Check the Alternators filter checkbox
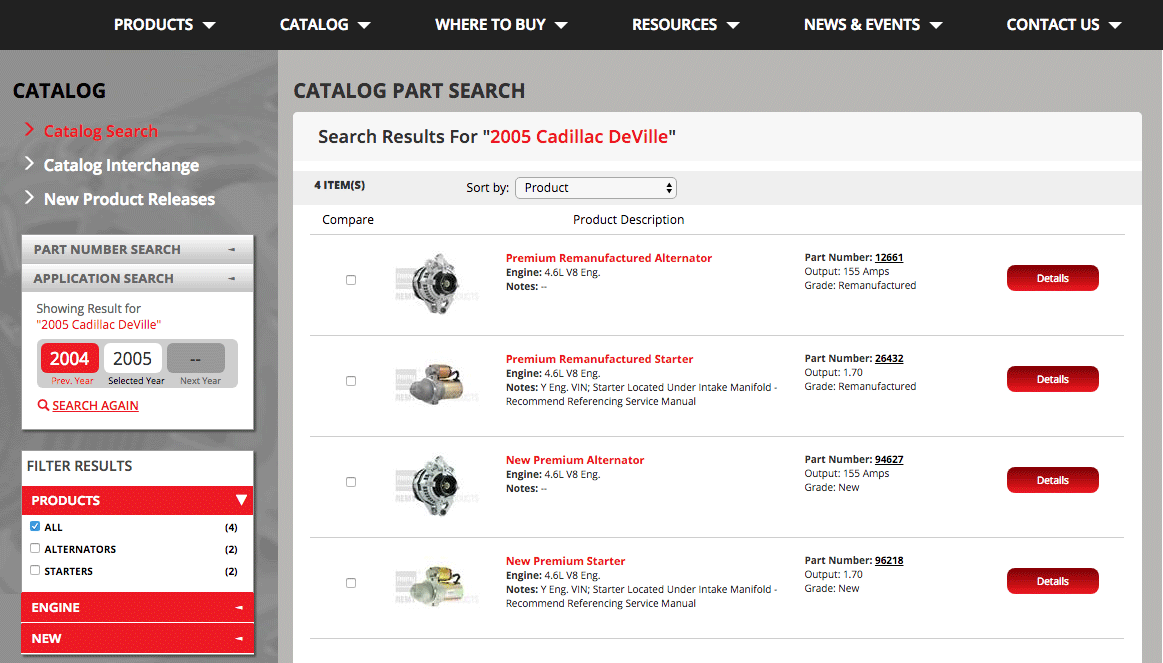 (x=35, y=549)
